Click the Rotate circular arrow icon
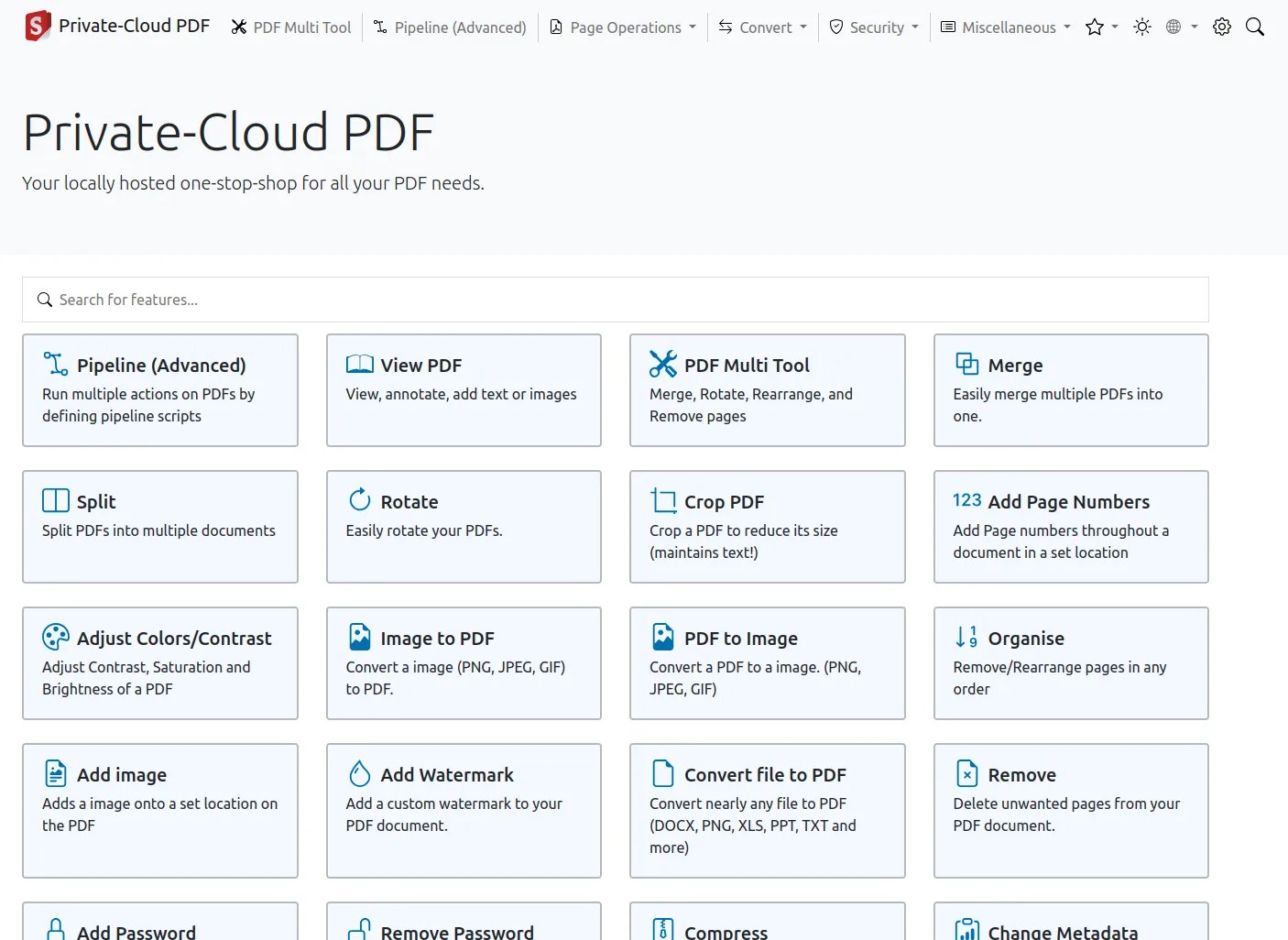 [358, 500]
